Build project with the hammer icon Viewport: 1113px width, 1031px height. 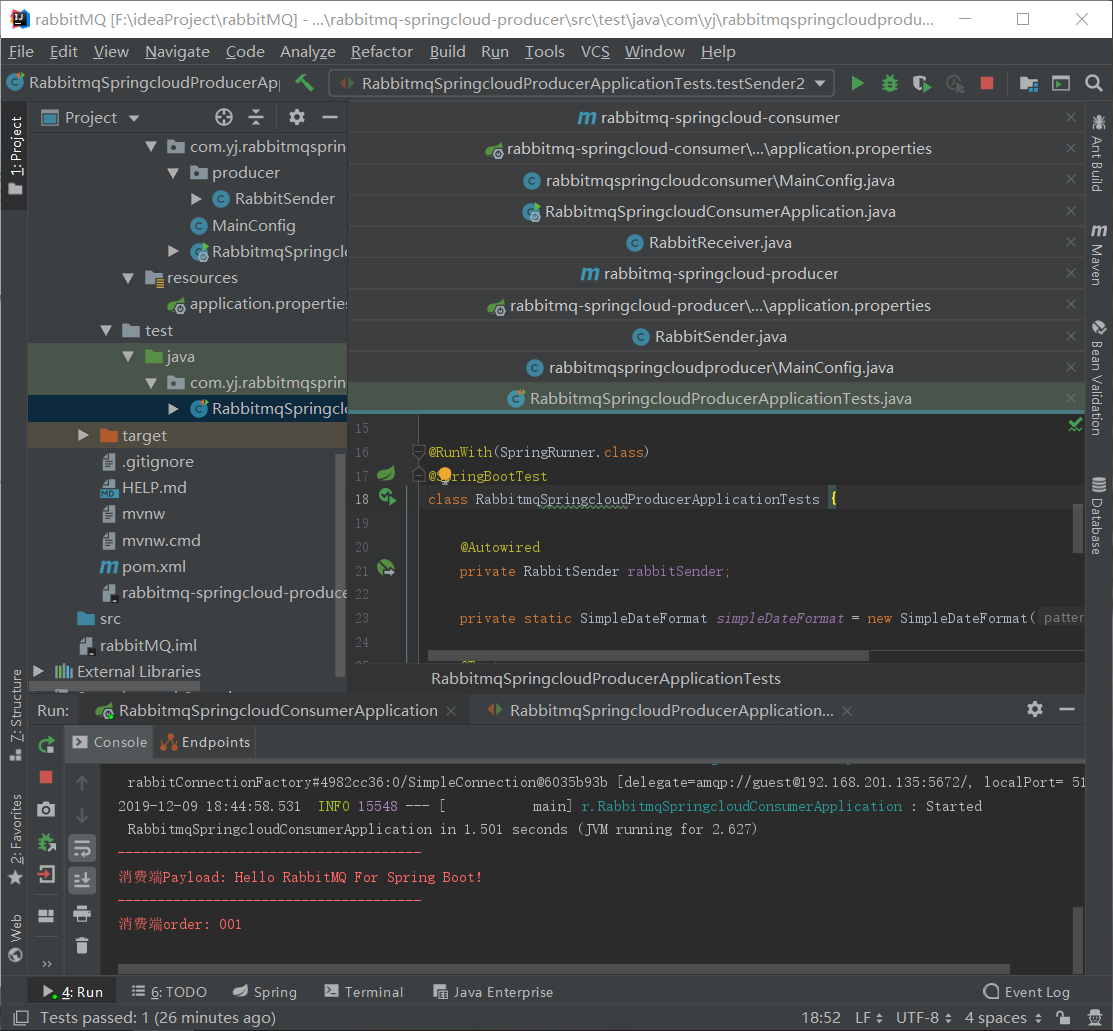[x=304, y=83]
